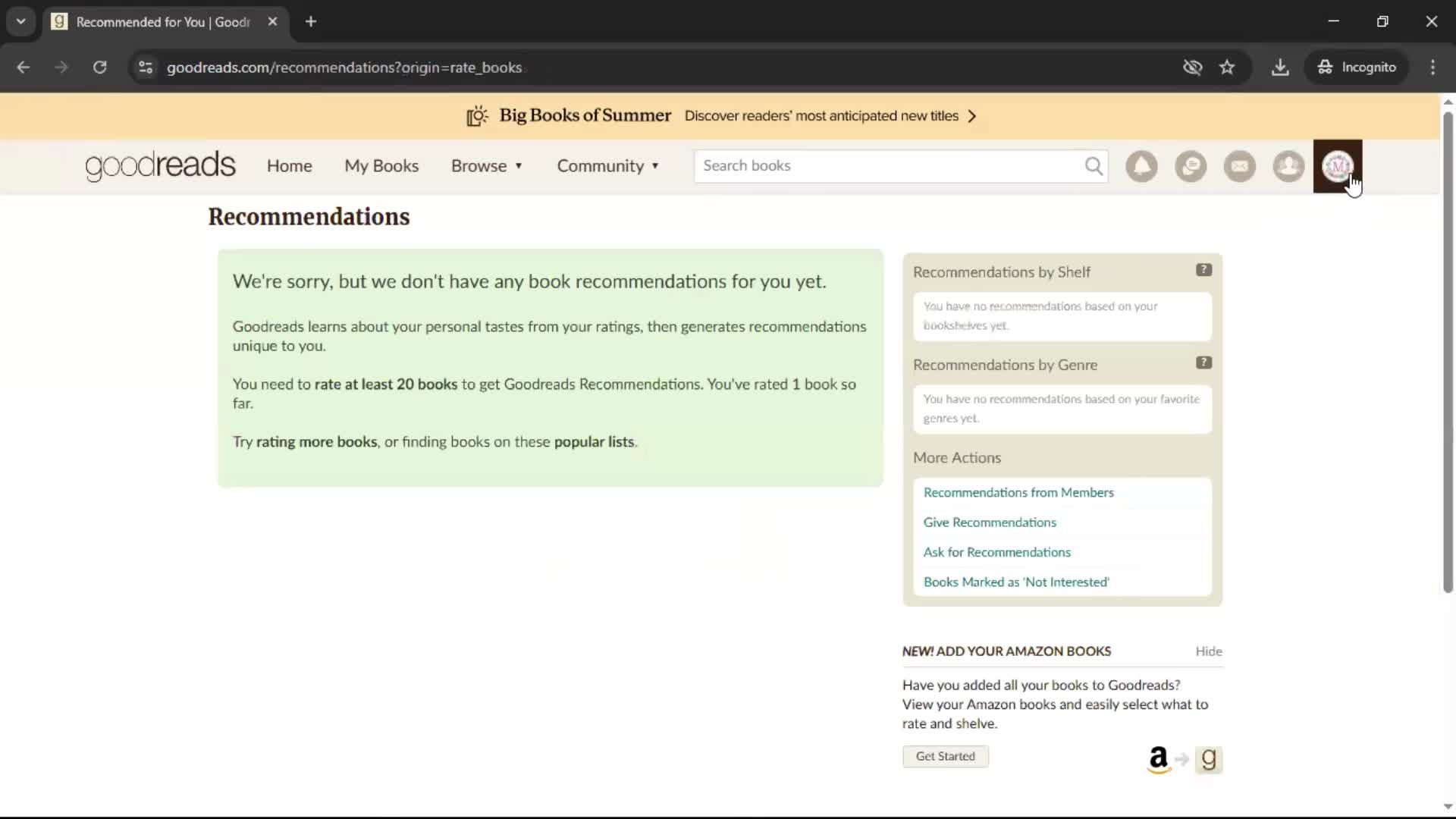Click the rate at least 20 books link
1456x819 pixels.
(x=386, y=384)
